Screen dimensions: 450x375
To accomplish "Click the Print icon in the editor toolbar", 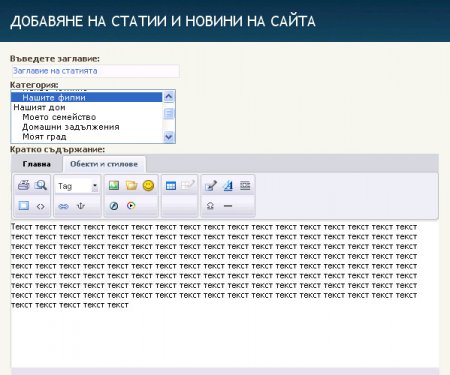I will (23, 185).
